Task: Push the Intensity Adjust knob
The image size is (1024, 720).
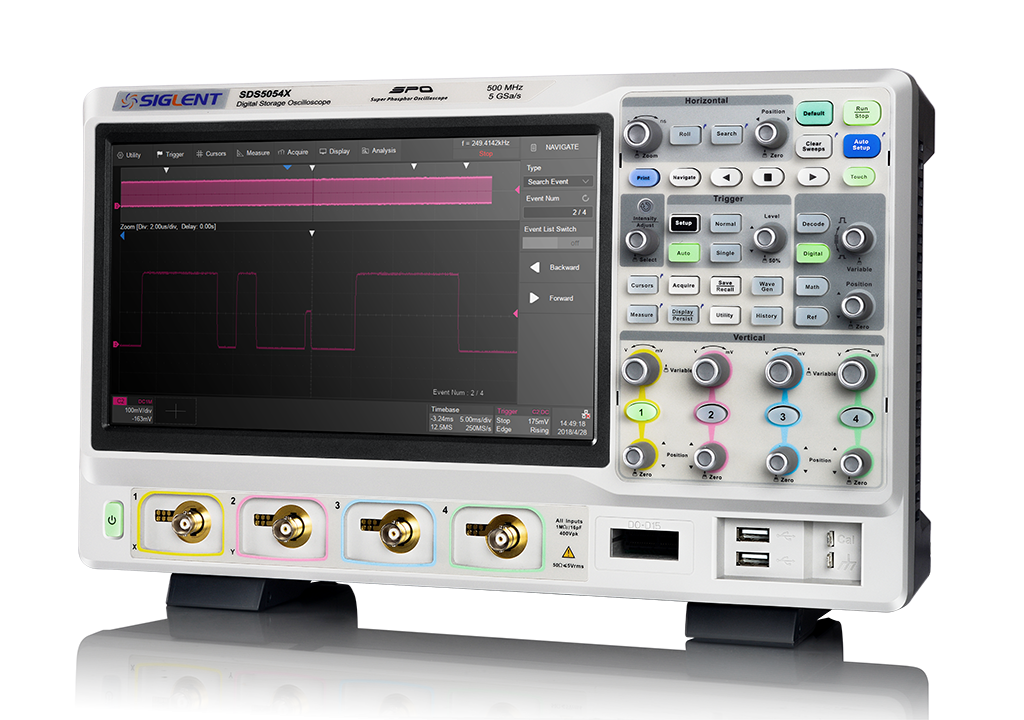Action: [x=639, y=241]
